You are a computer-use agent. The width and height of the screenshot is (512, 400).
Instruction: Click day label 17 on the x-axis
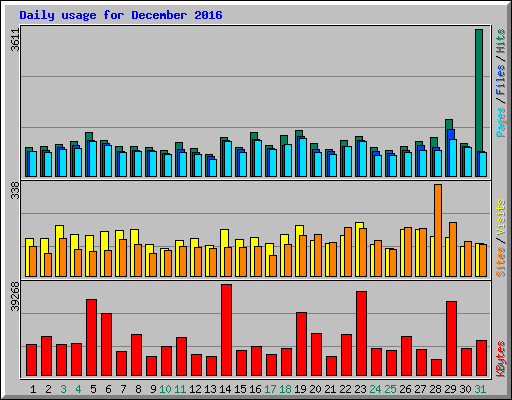(270, 389)
